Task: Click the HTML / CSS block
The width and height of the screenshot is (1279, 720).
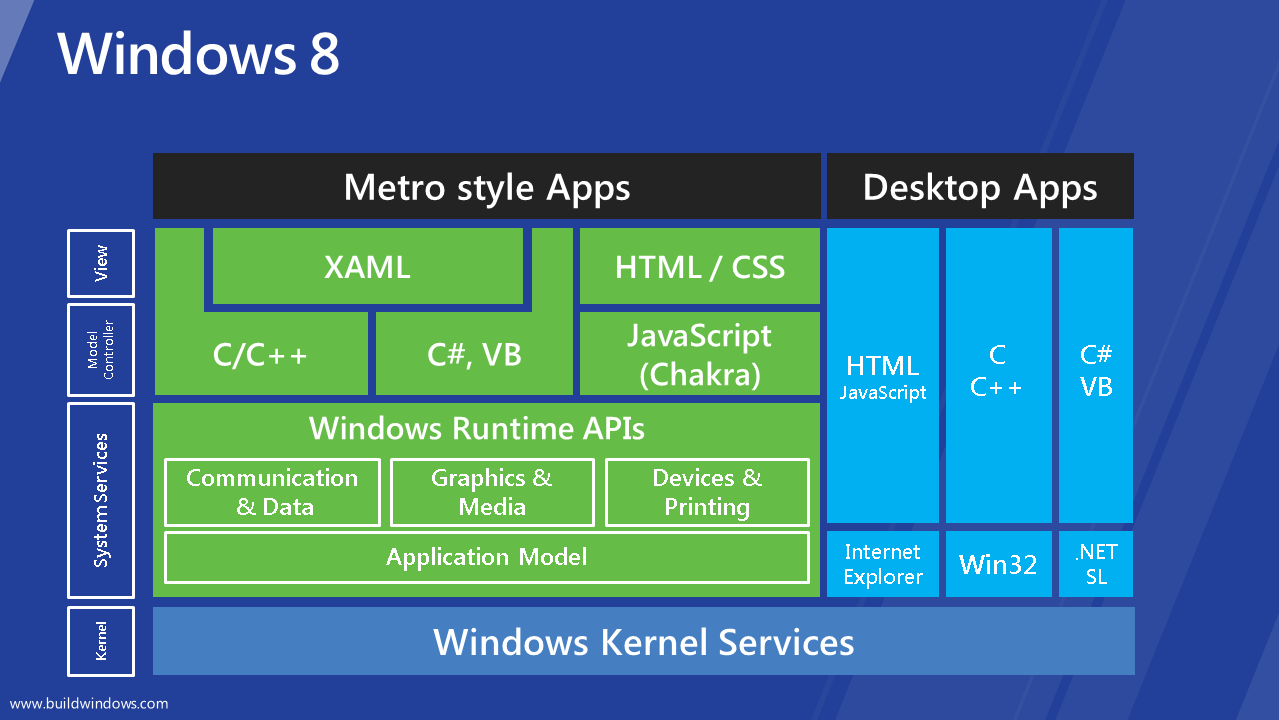Action: pyautogui.click(x=698, y=266)
